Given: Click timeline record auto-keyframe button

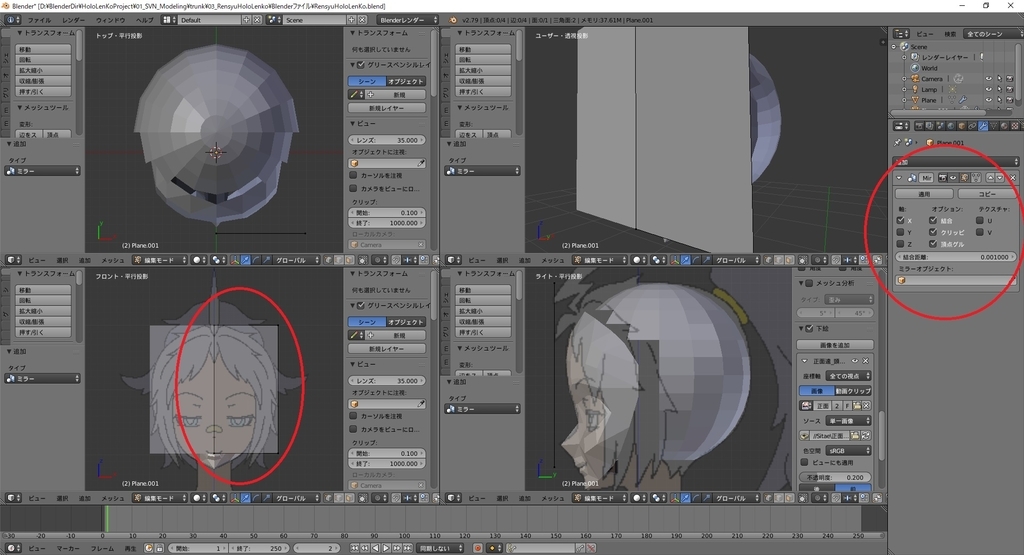Looking at the screenshot, I should coord(478,548).
